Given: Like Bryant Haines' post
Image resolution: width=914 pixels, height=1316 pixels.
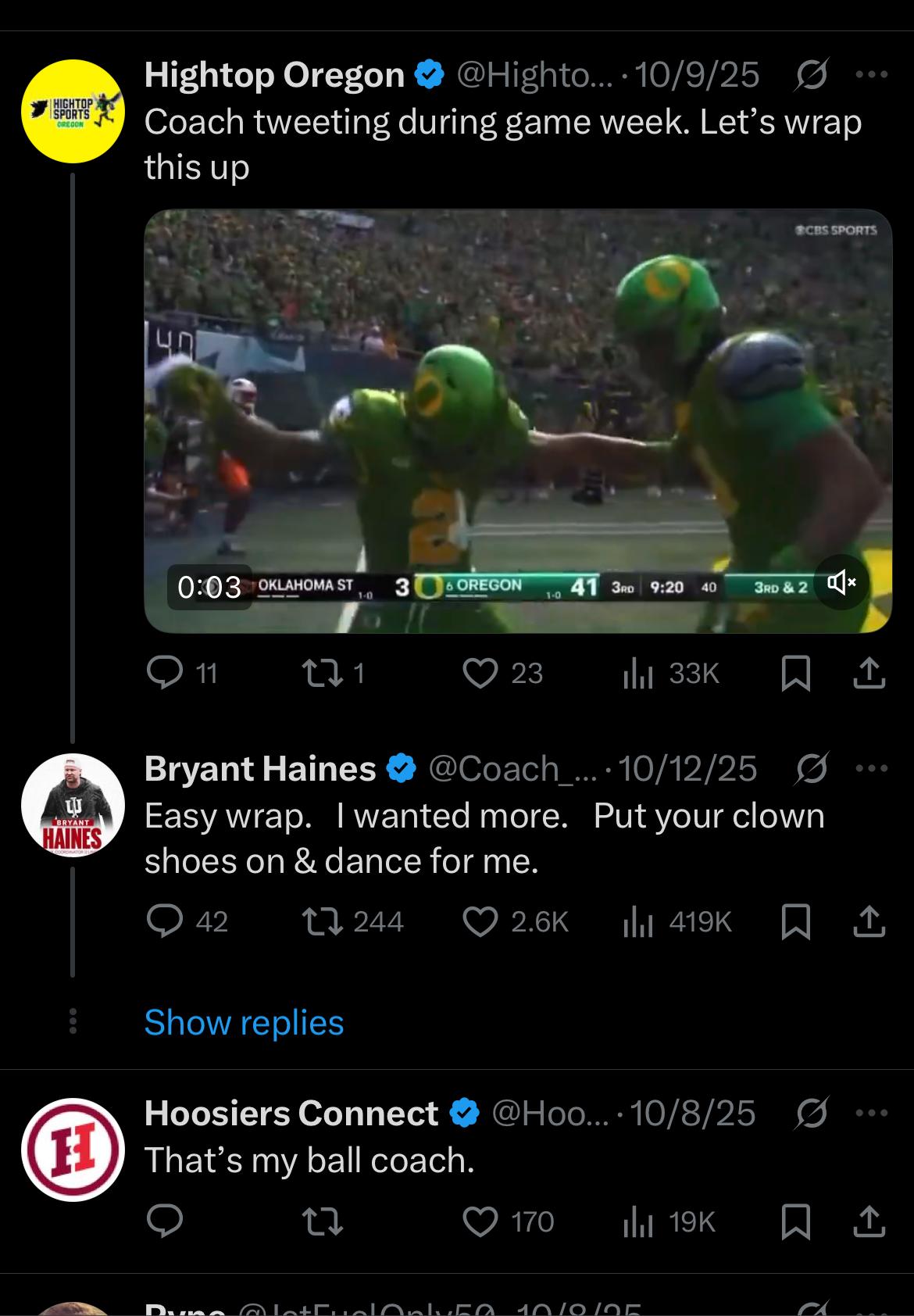Looking at the screenshot, I should click(x=480, y=922).
